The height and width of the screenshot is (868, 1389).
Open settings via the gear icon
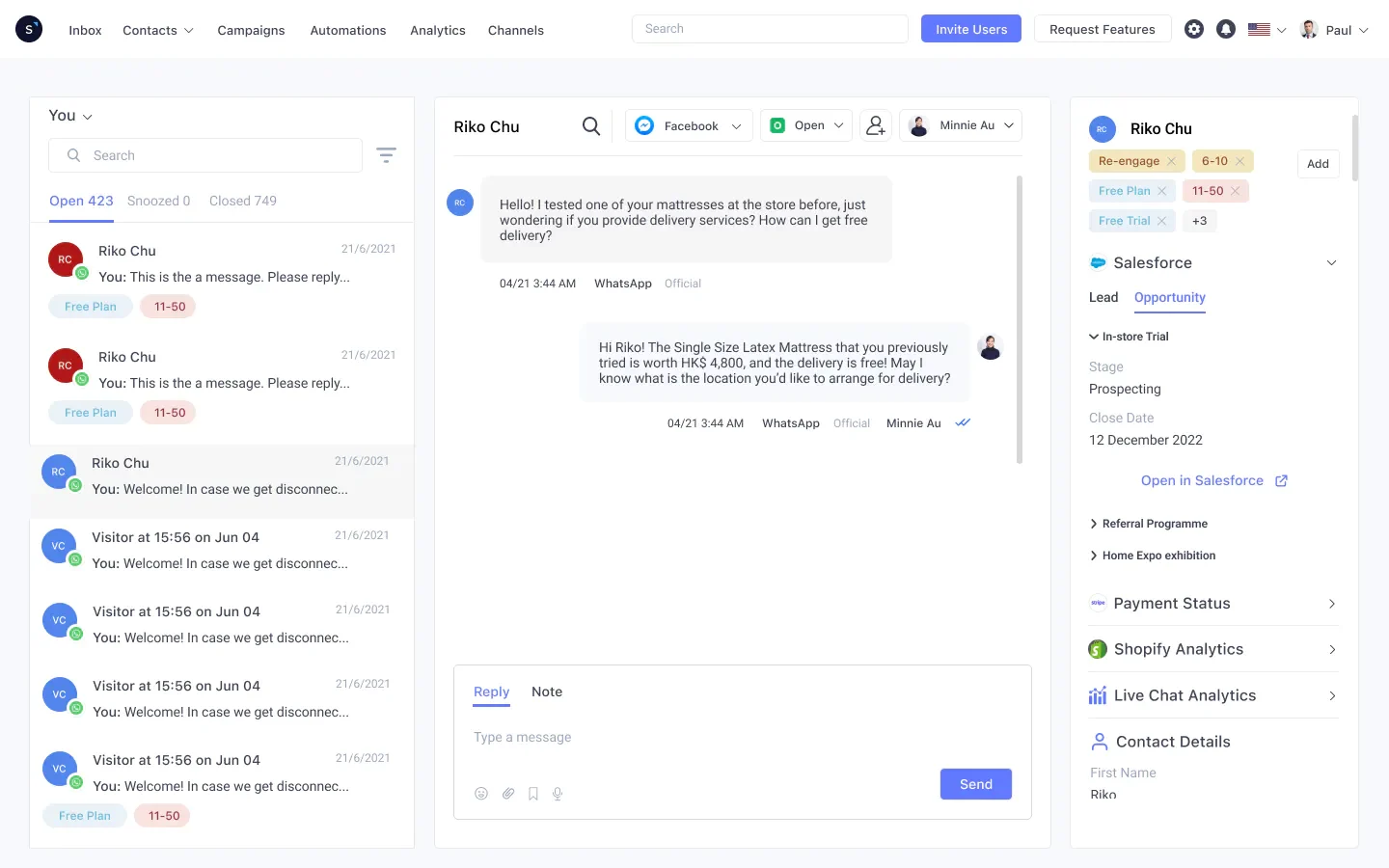click(1194, 29)
